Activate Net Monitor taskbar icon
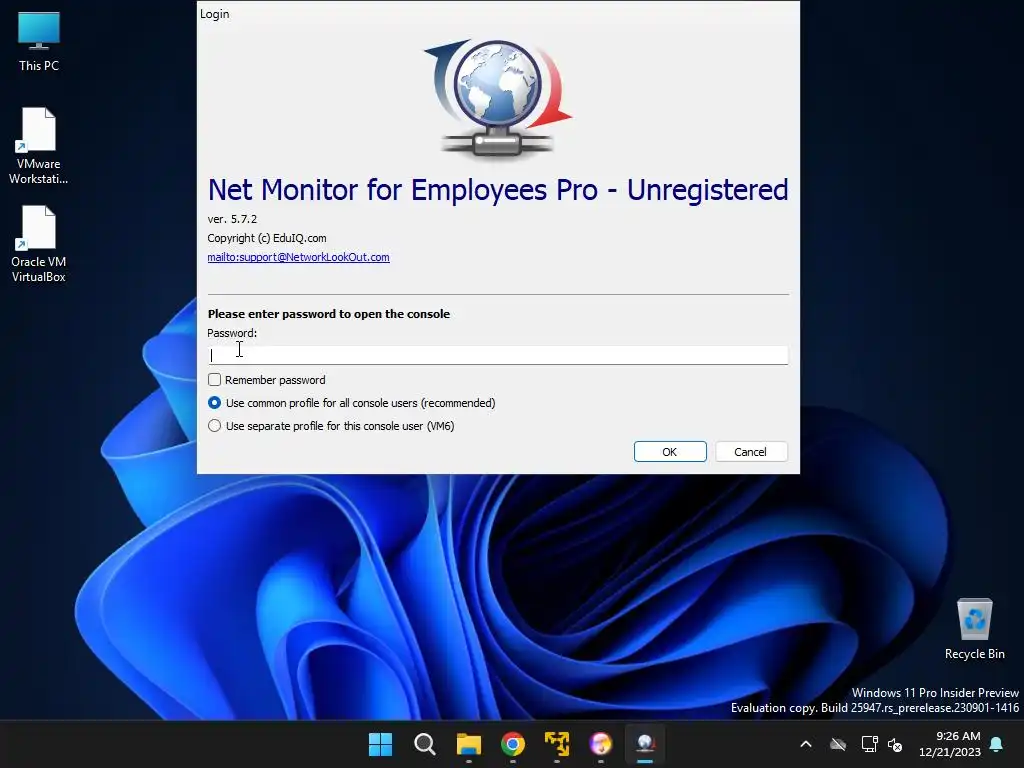Image resolution: width=1024 pixels, height=768 pixels. 645,744
